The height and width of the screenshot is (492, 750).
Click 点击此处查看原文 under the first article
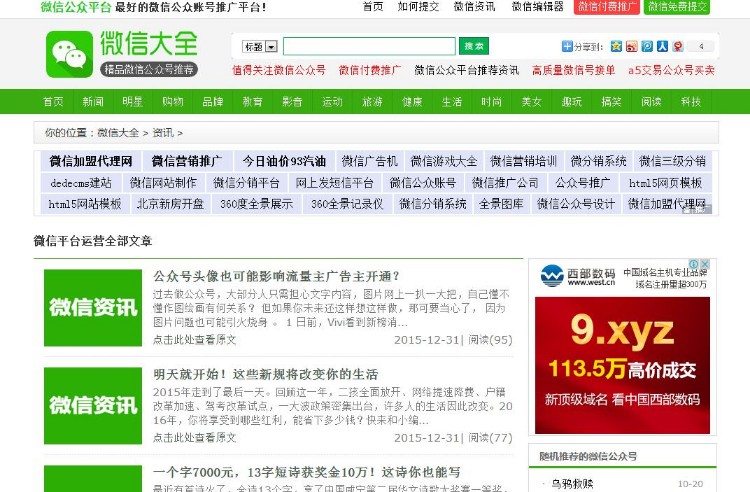(194, 339)
